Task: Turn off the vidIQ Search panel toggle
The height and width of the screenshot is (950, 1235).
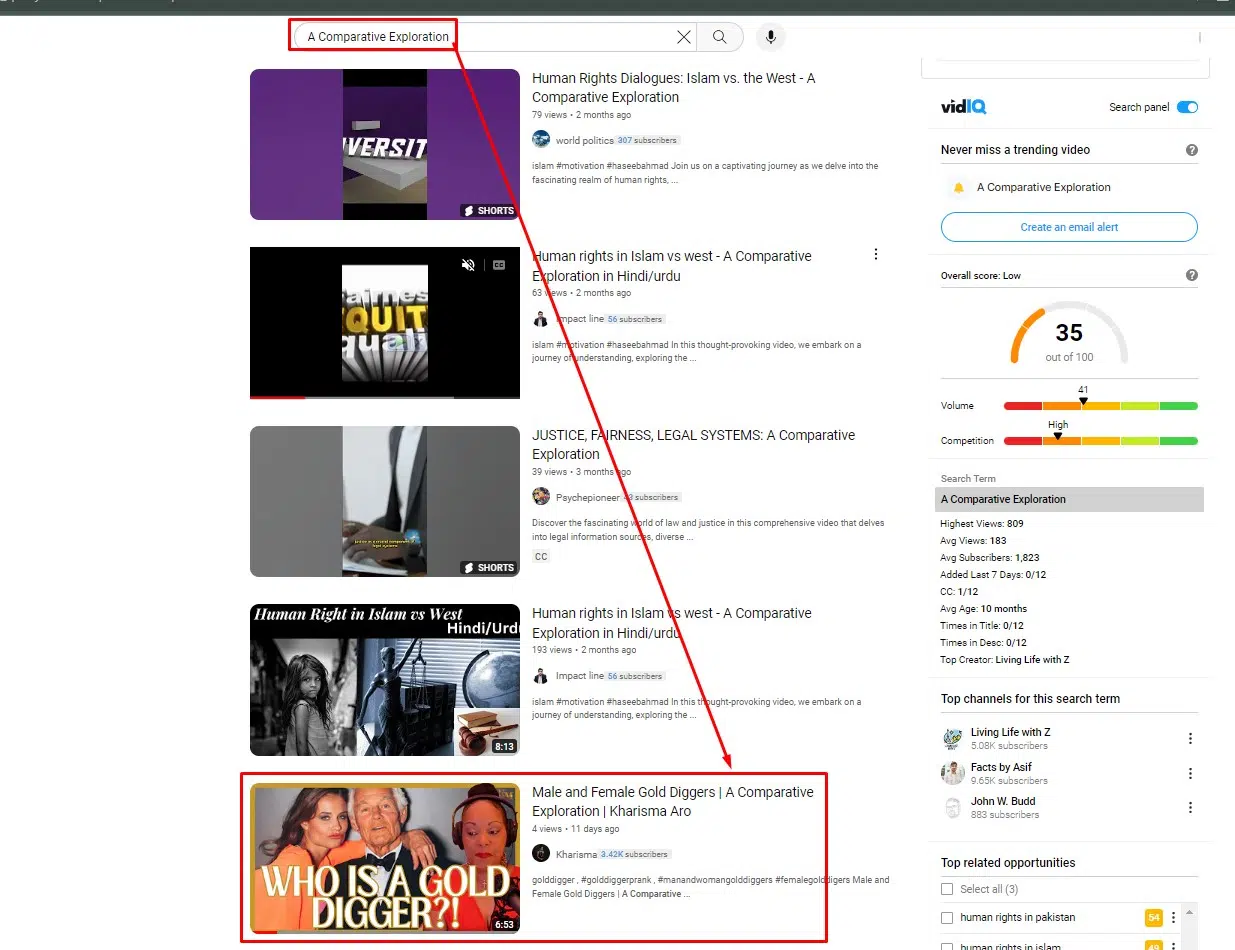Action: click(x=1187, y=107)
